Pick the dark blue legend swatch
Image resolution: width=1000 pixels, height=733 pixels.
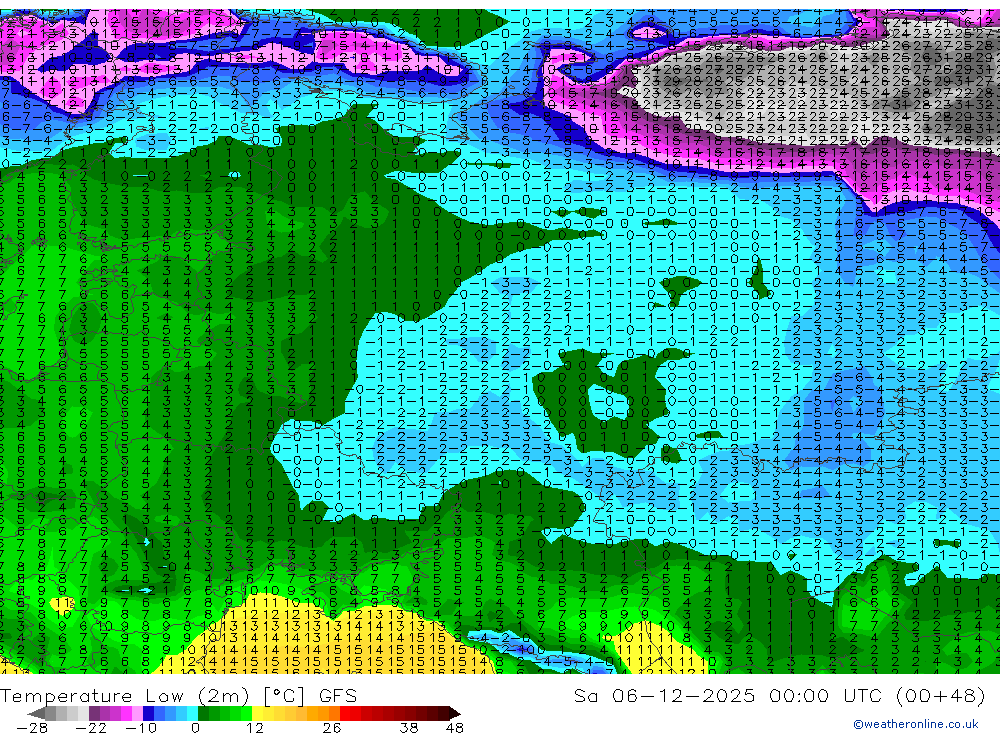(148, 713)
